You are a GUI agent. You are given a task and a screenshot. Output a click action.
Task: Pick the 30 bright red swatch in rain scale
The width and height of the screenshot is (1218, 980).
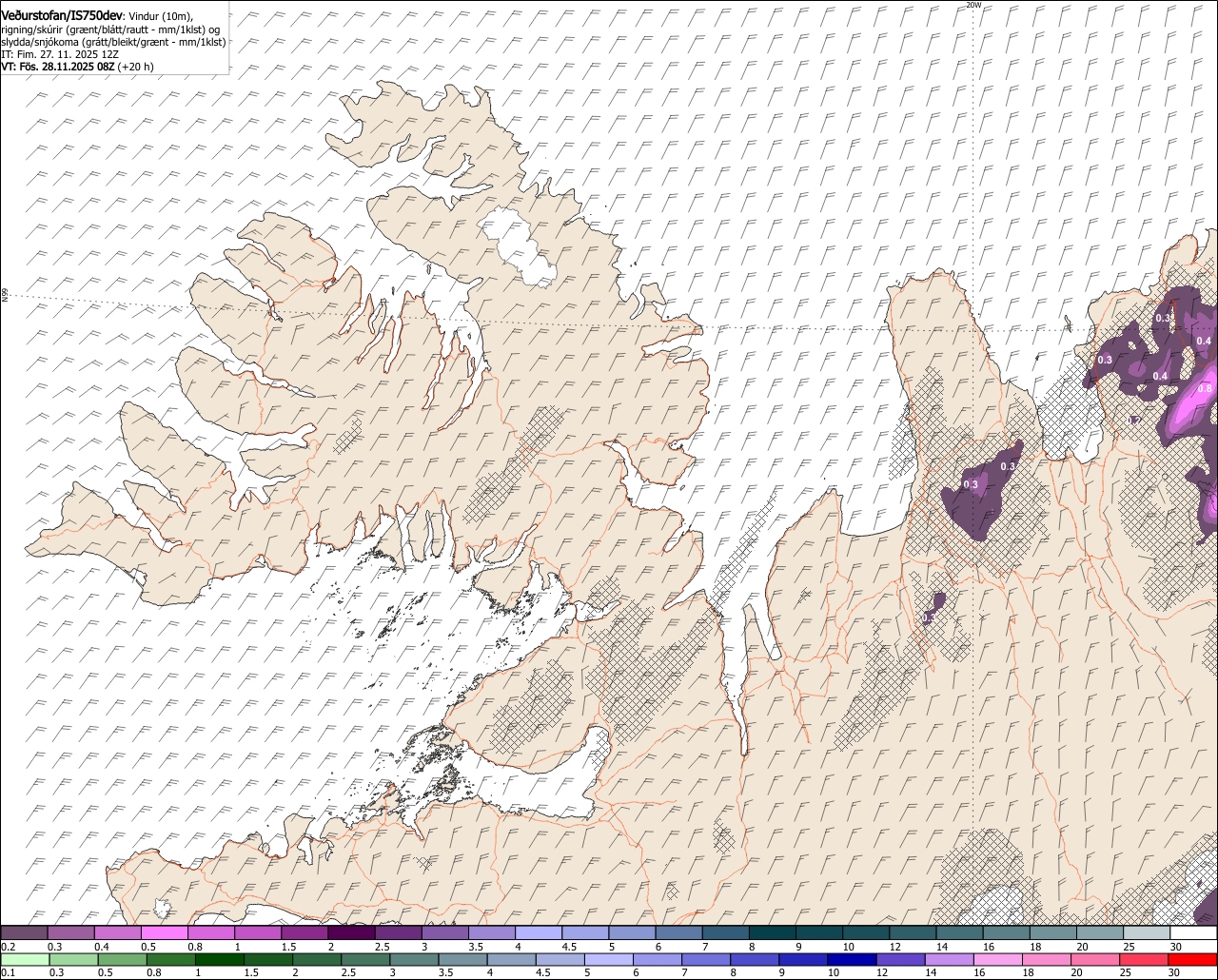pos(1194,959)
